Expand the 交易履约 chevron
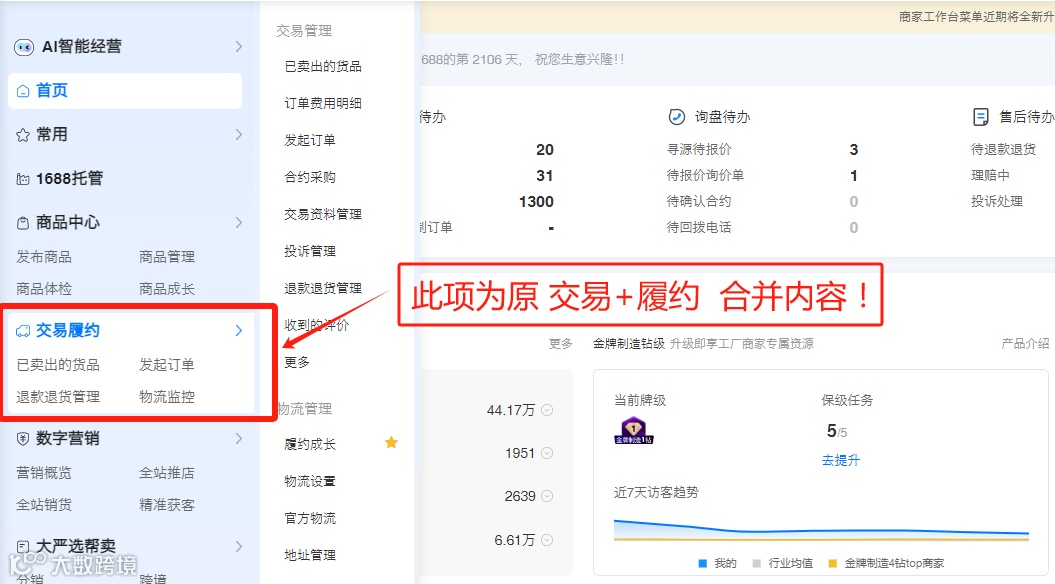This screenshot has width=1055, height=584. click(x=239, y=330)
